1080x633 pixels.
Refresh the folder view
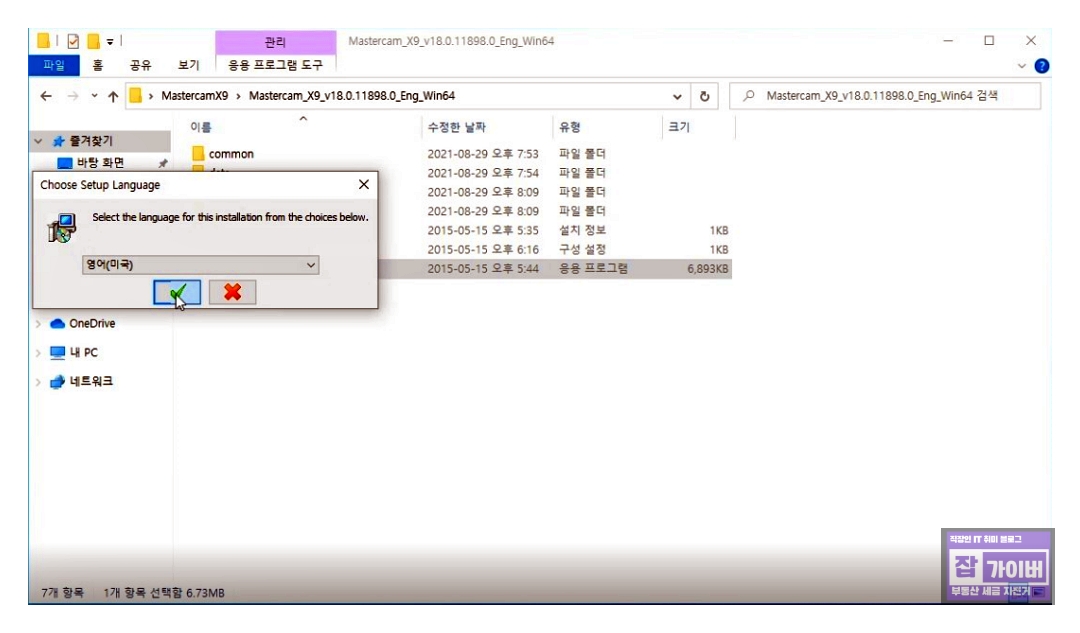point(704,96)
